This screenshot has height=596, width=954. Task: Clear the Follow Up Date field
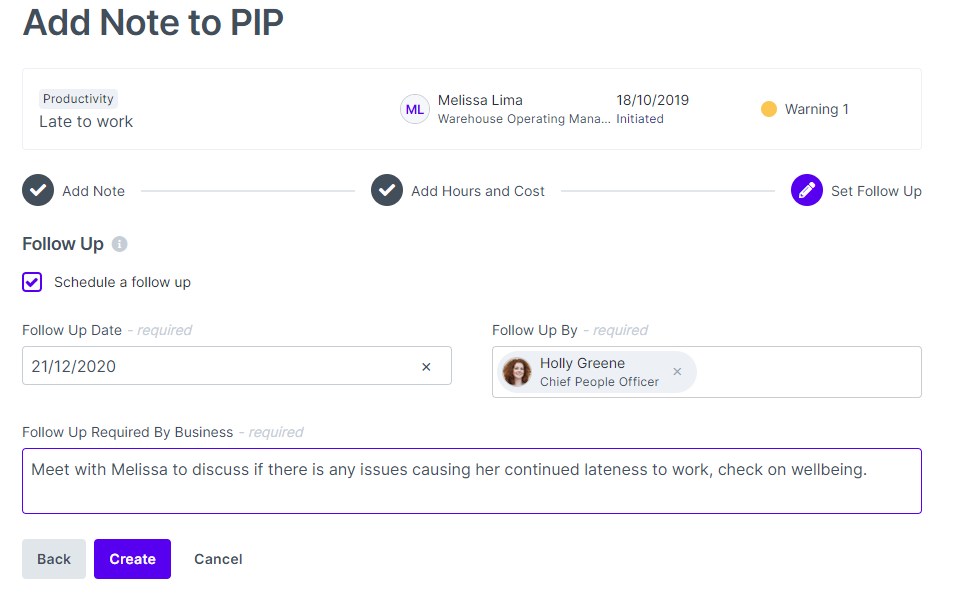[426, 367]
